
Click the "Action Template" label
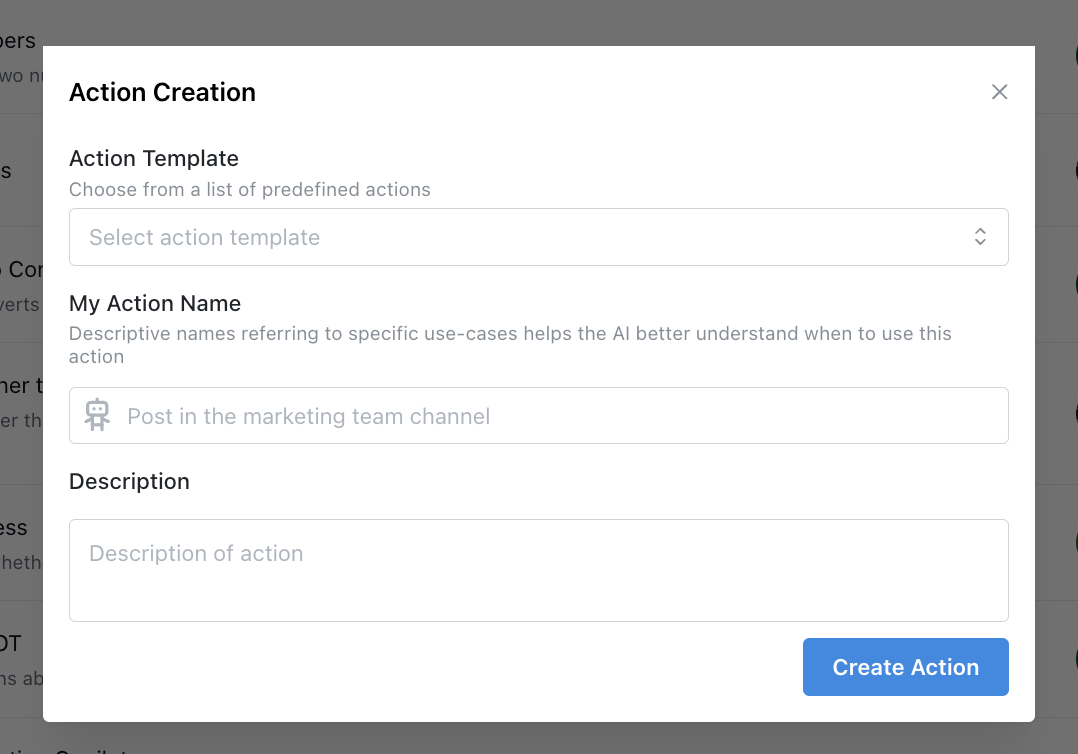(x=154, y=158)
